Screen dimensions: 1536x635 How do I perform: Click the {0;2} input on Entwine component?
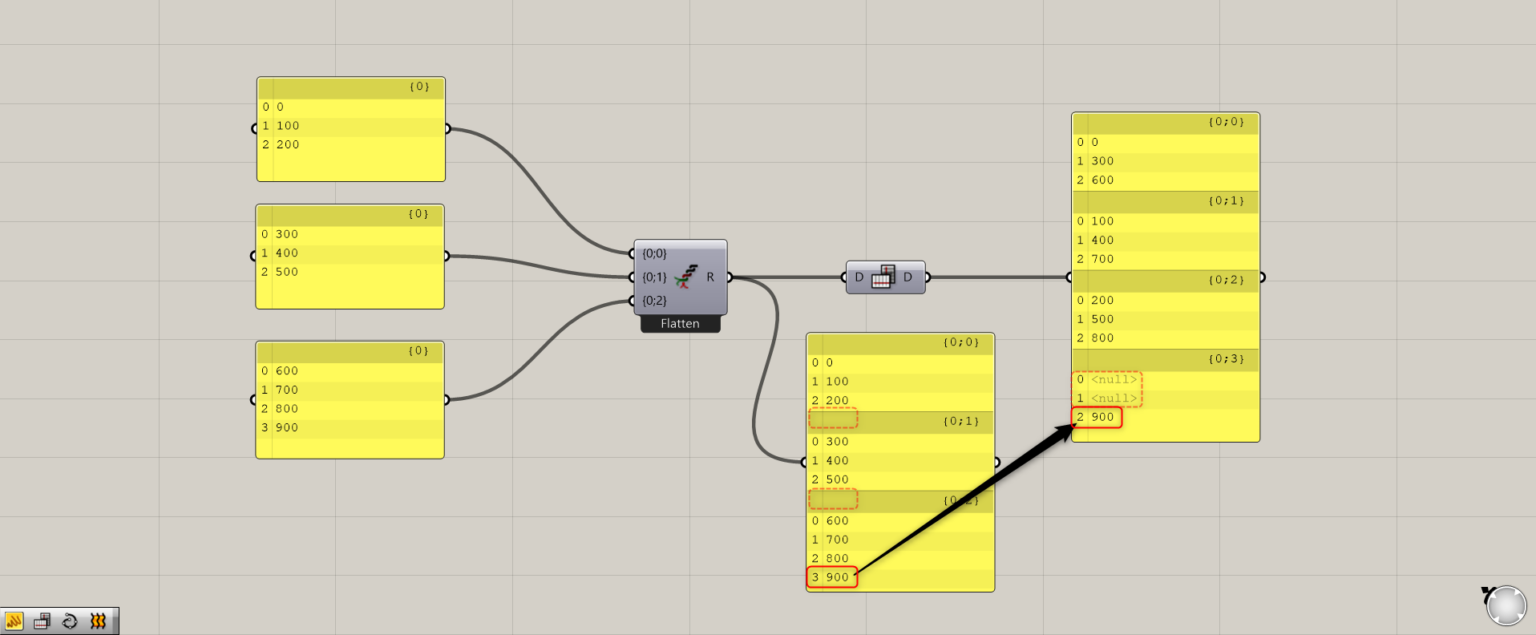click(654, 300)
